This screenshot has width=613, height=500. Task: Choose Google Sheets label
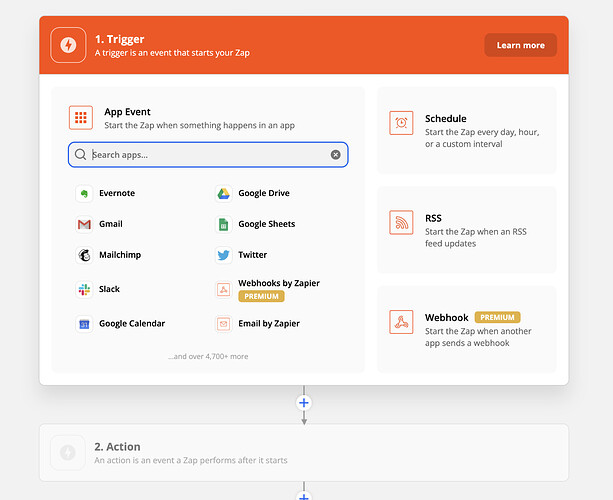[x=267, y=224]
